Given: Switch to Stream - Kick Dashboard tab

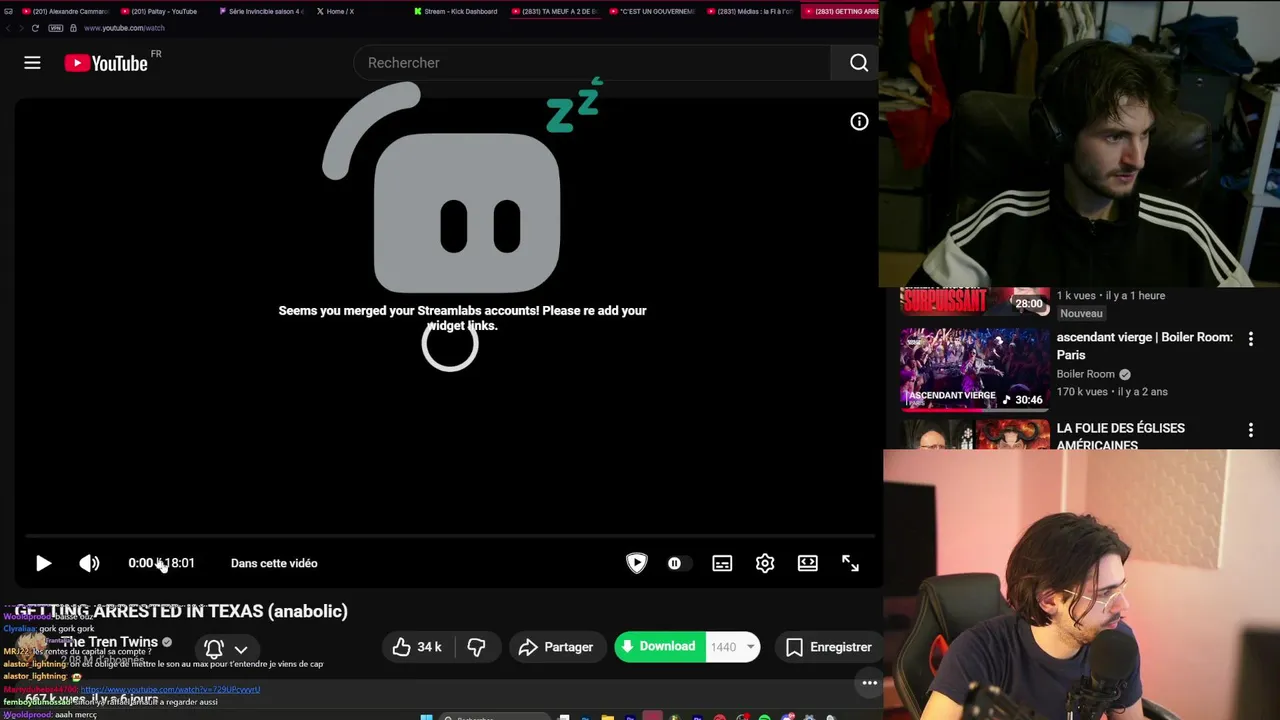Looking at the screenshot, I should tap(455, 11).
